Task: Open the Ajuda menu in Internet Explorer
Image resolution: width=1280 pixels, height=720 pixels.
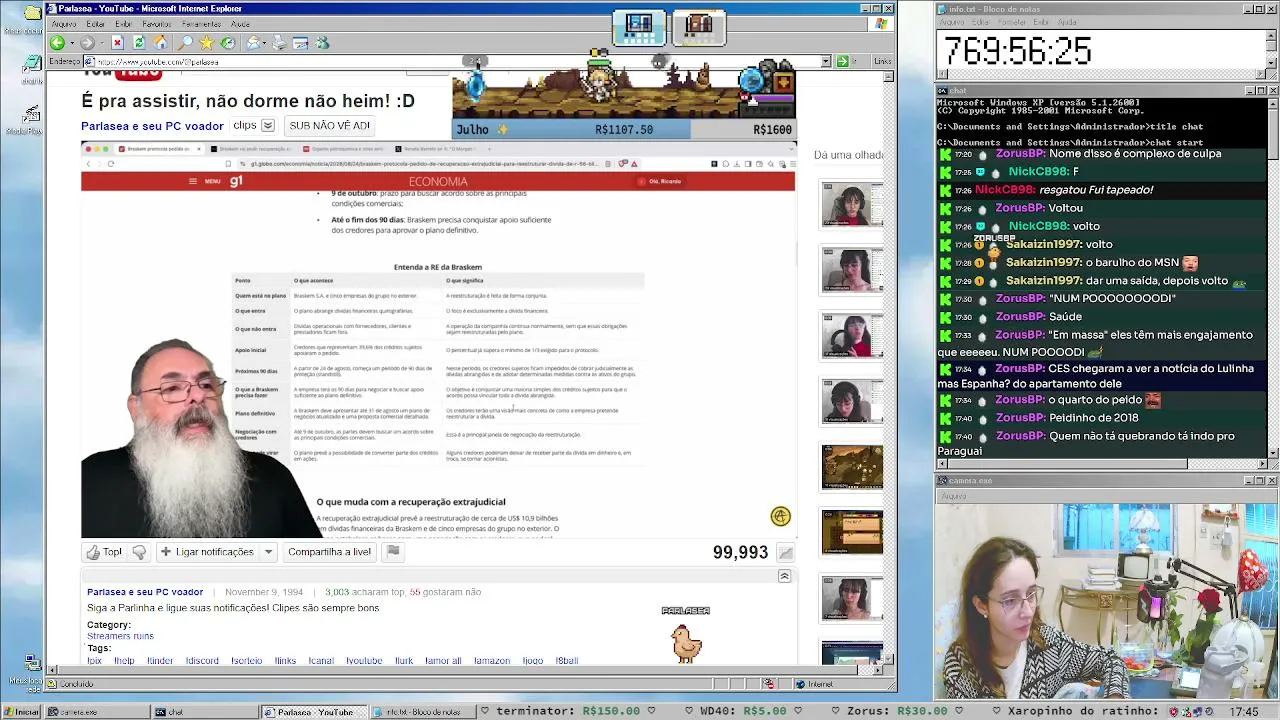Action: (240, 24)
